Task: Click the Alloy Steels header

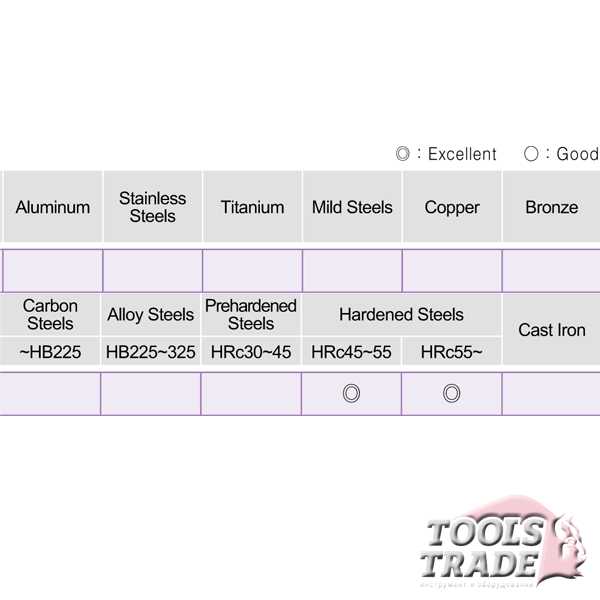Action: coord(150,315)
